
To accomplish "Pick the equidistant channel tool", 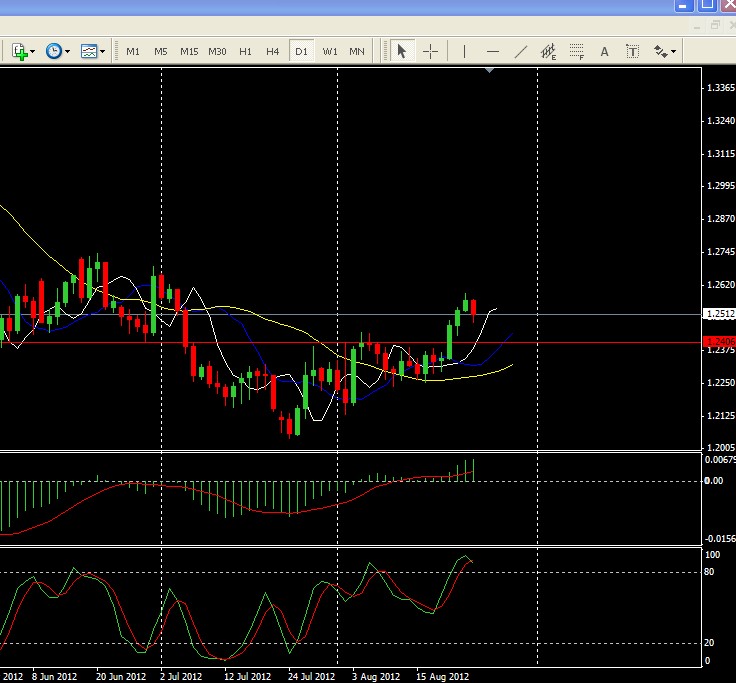I will pos(548,51).
